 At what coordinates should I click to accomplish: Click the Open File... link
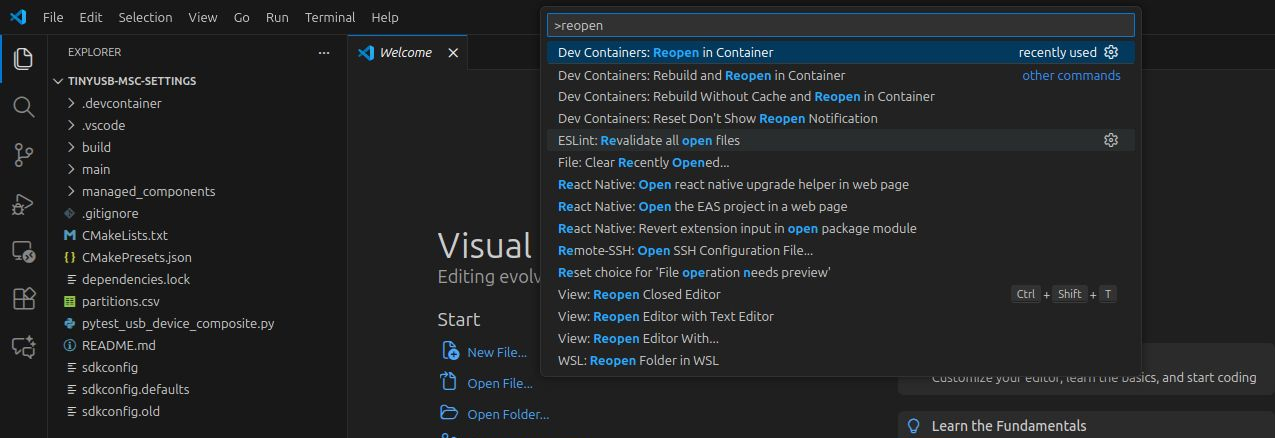pos(499,383)
